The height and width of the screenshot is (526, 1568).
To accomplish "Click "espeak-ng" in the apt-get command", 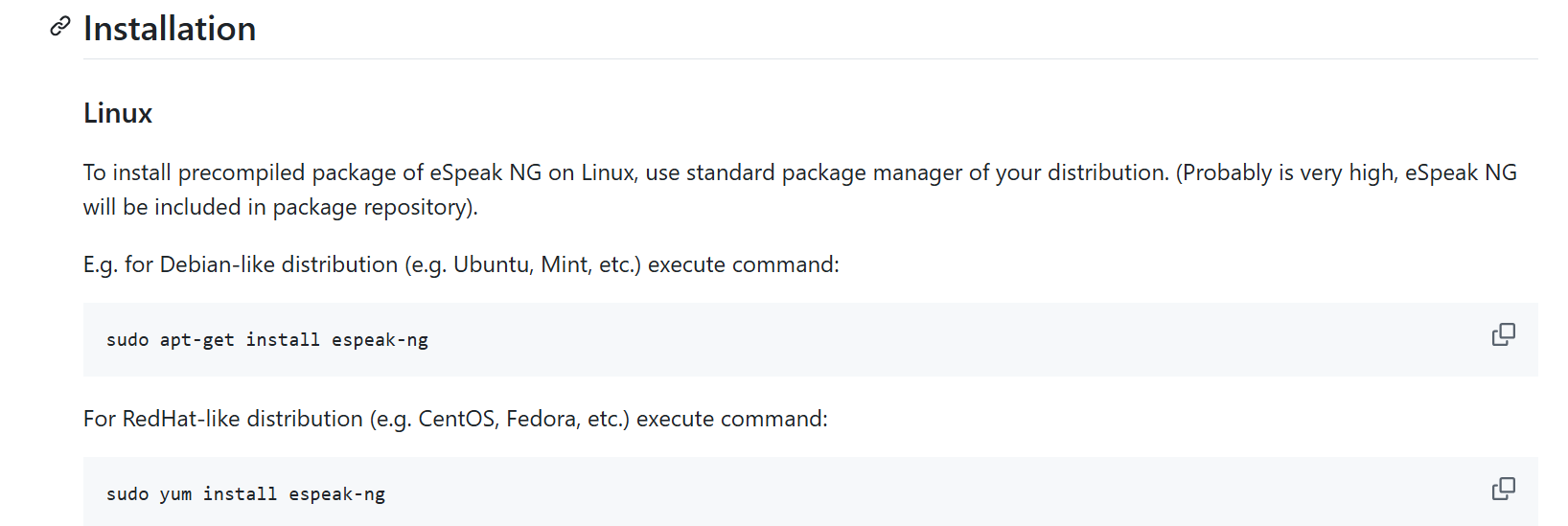I will (380, 340).
